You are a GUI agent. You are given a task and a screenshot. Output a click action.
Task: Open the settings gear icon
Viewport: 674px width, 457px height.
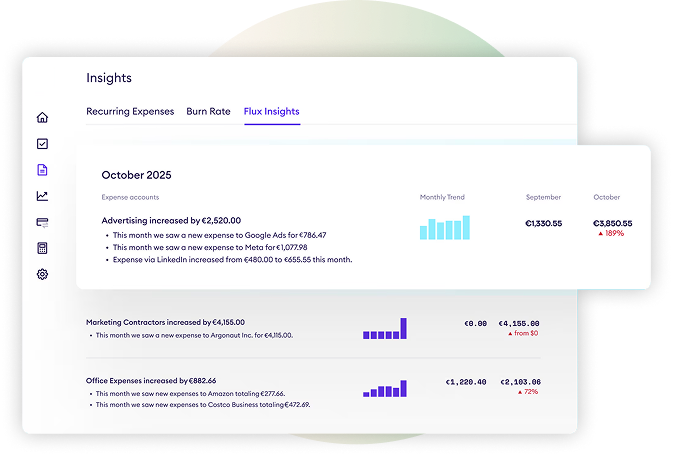coord(42,274)
